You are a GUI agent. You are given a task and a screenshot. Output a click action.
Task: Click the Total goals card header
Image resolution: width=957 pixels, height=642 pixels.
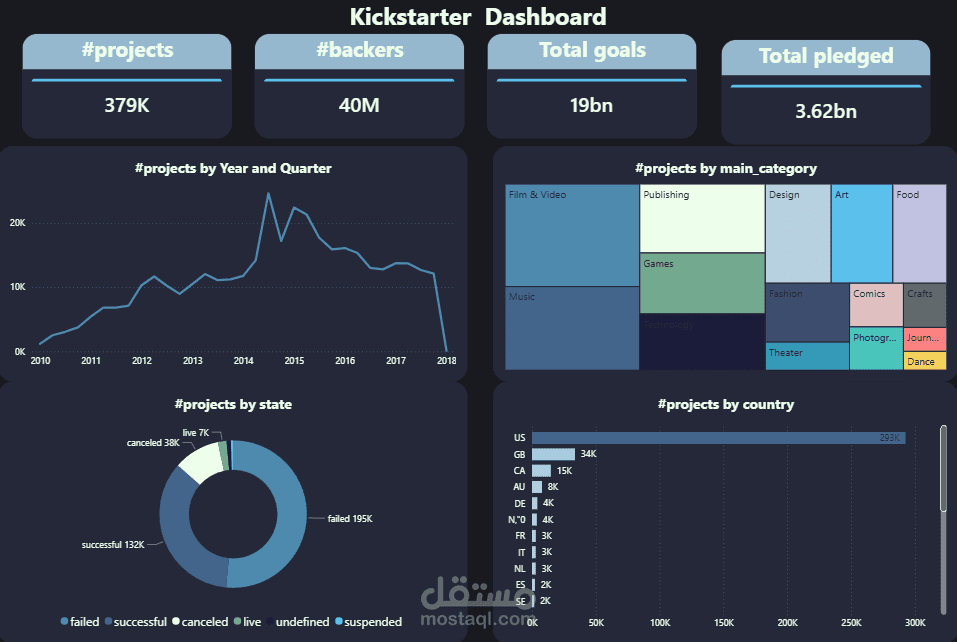click(x=592, y=51)
